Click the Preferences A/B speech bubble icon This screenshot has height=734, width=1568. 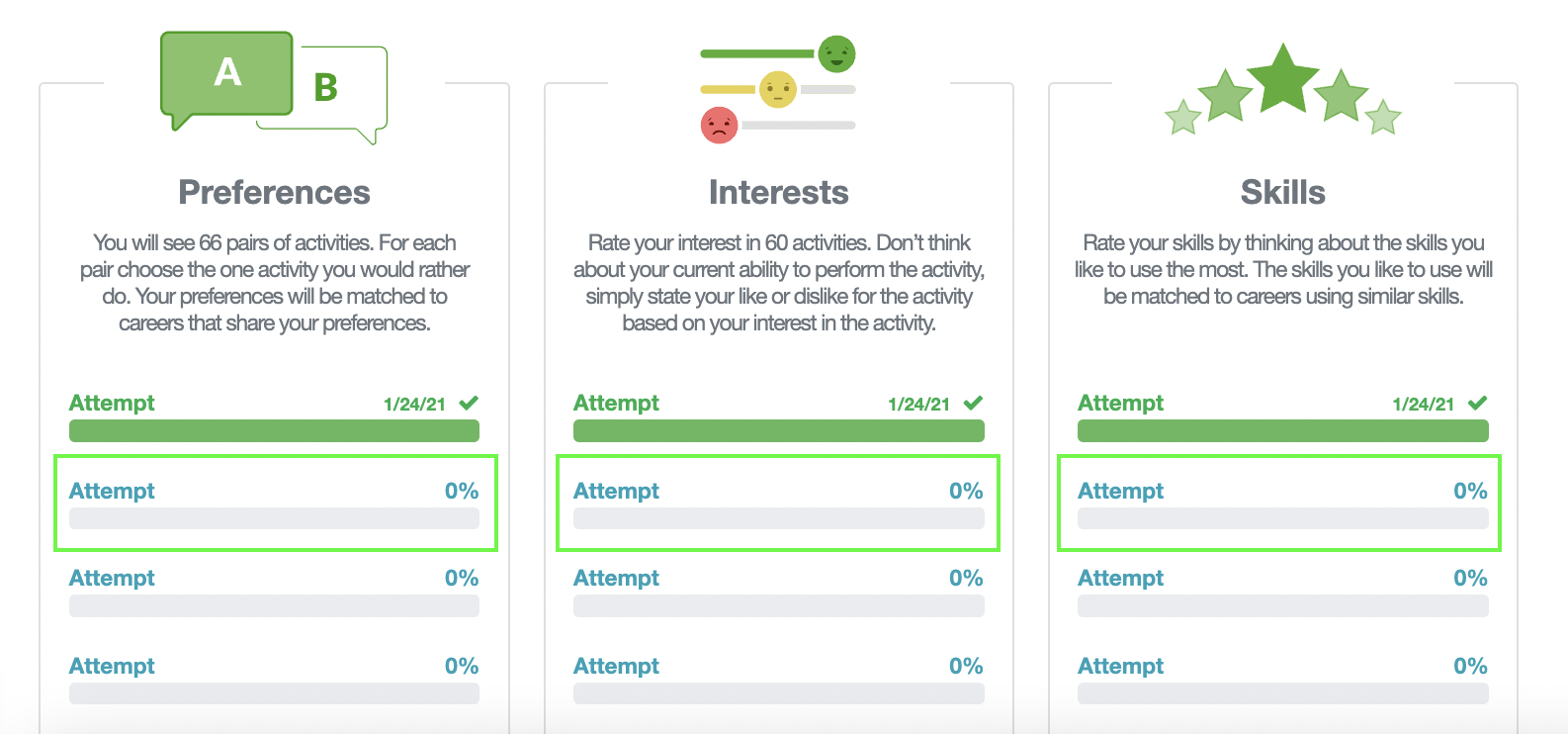[274, 88]
